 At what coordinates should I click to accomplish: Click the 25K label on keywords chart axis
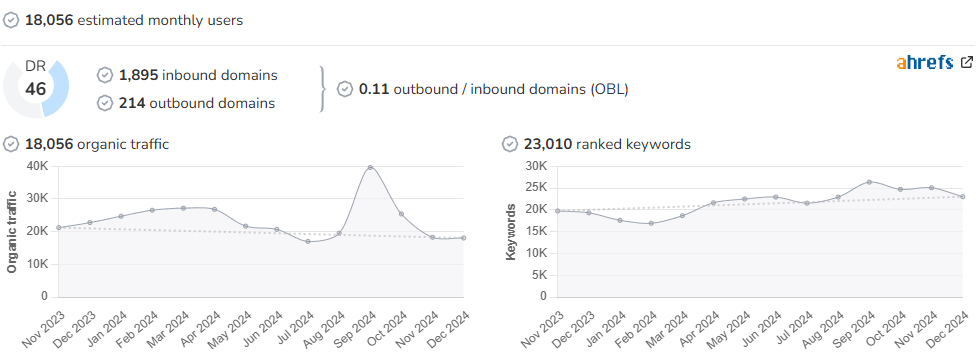click(536, 187)
